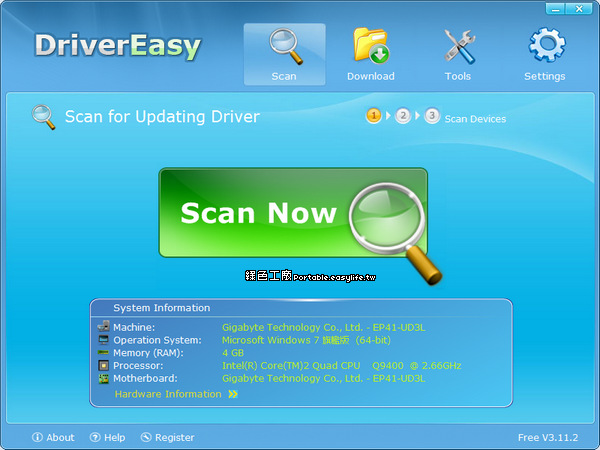Click the Intel Core 2 Quad Q9400 processor value
This screenshot has height=450, width=600.
(x=341, y=366)
